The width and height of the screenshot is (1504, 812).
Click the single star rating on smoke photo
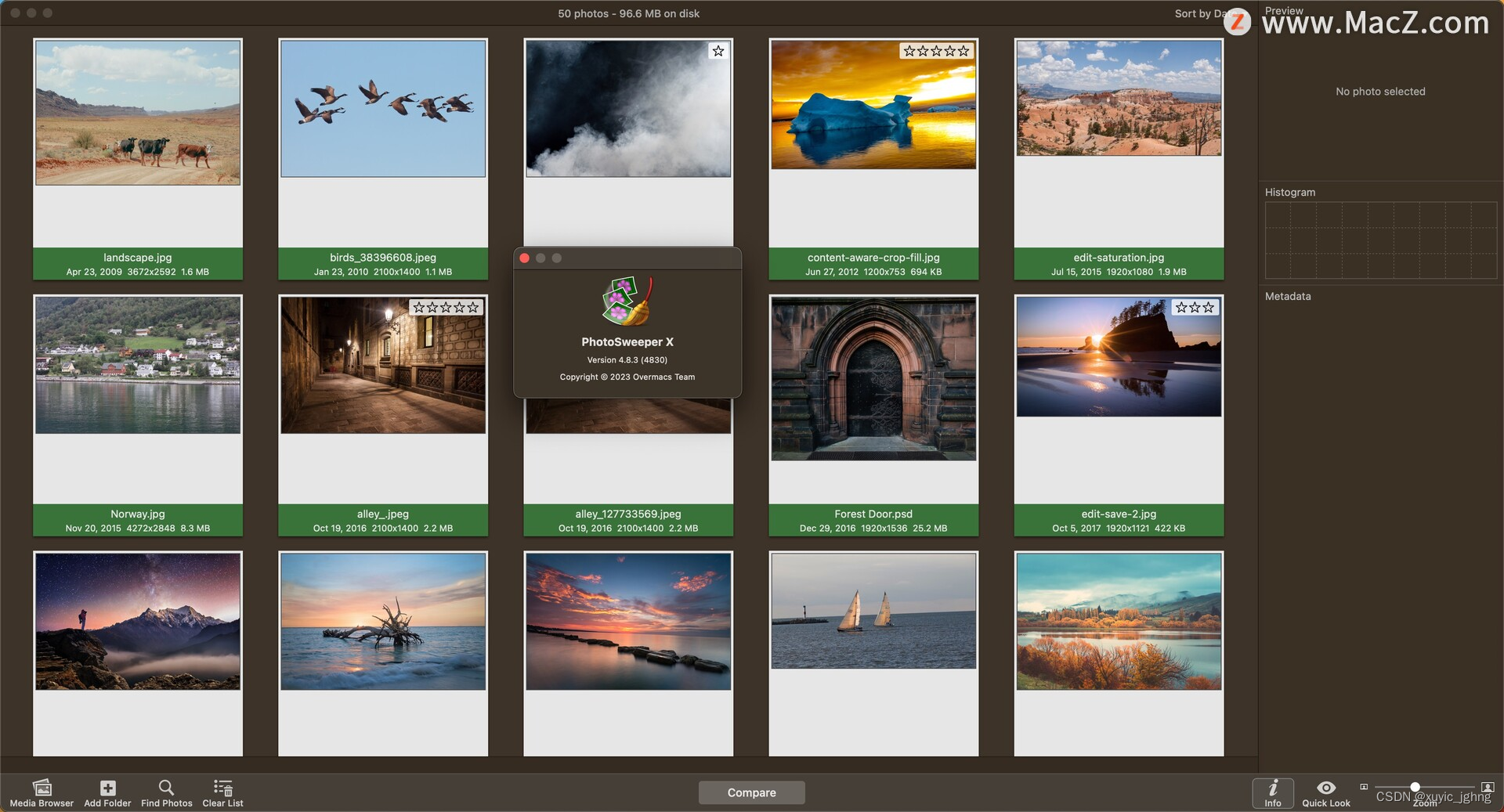tap(718, 51)
